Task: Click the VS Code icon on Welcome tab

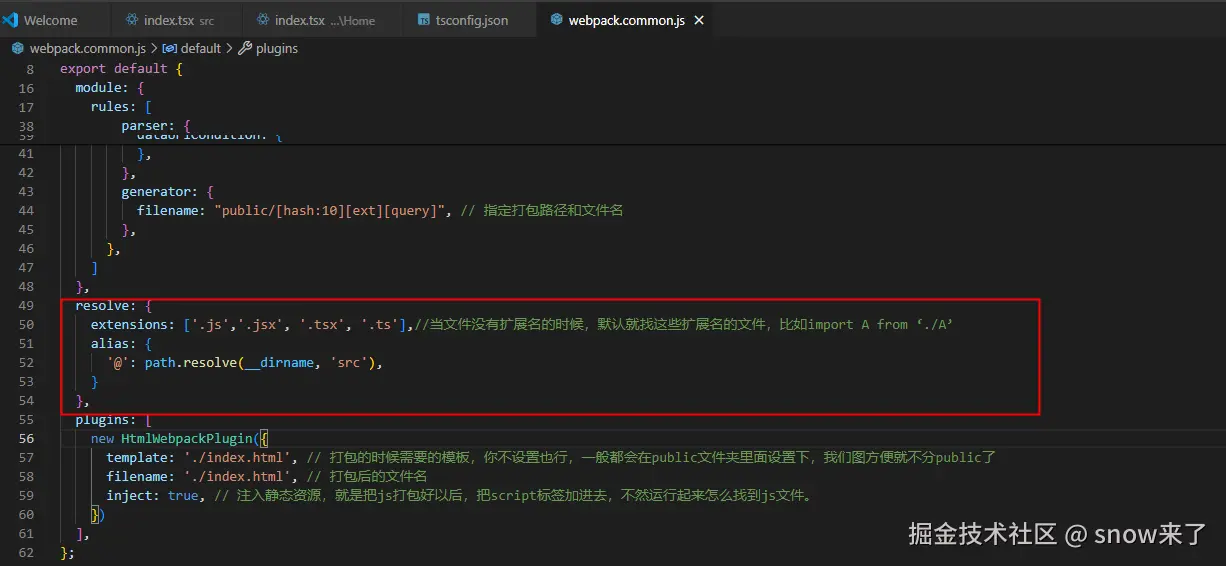Action: 11,20
